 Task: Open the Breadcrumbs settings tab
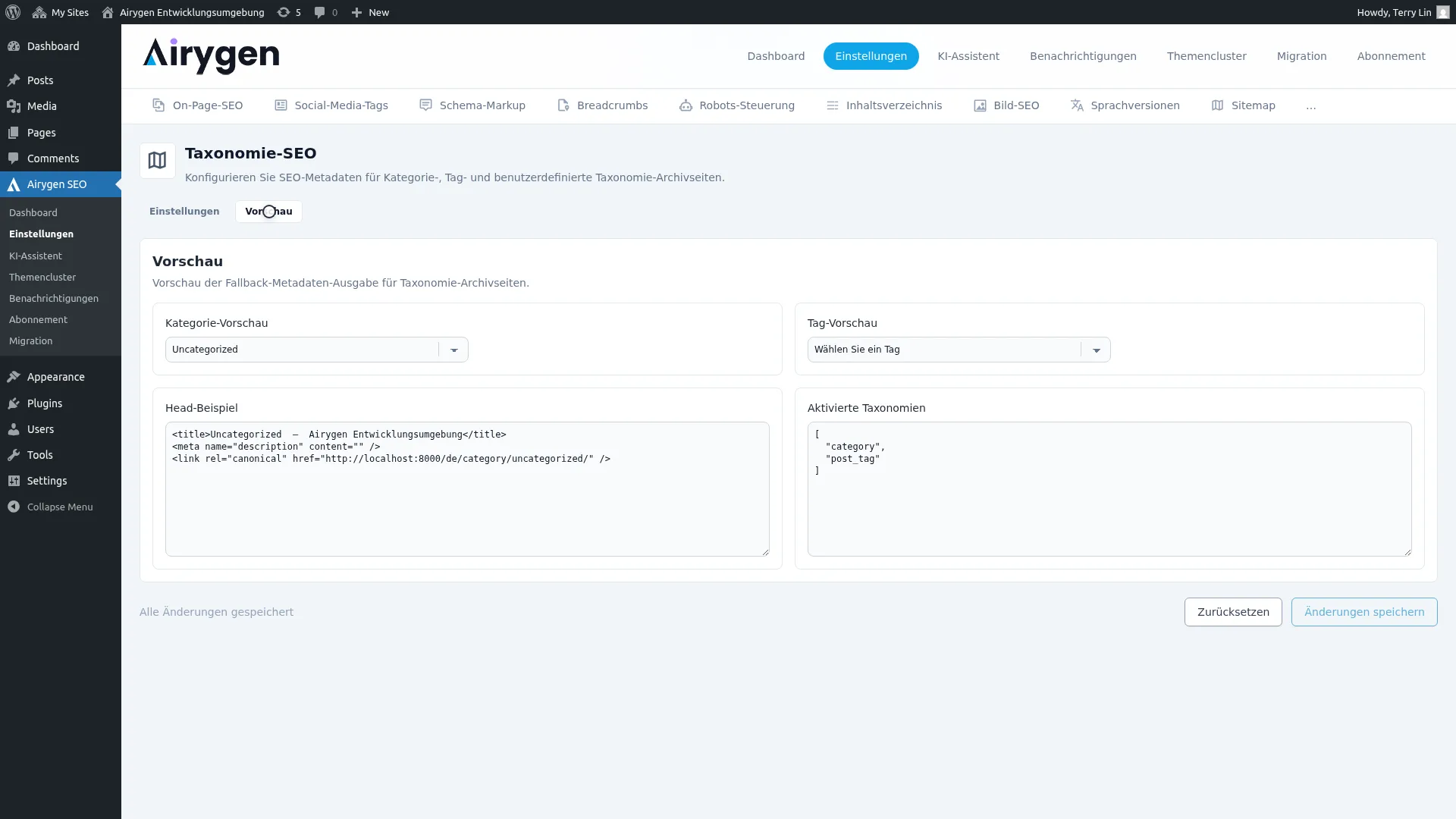point(603,105)
